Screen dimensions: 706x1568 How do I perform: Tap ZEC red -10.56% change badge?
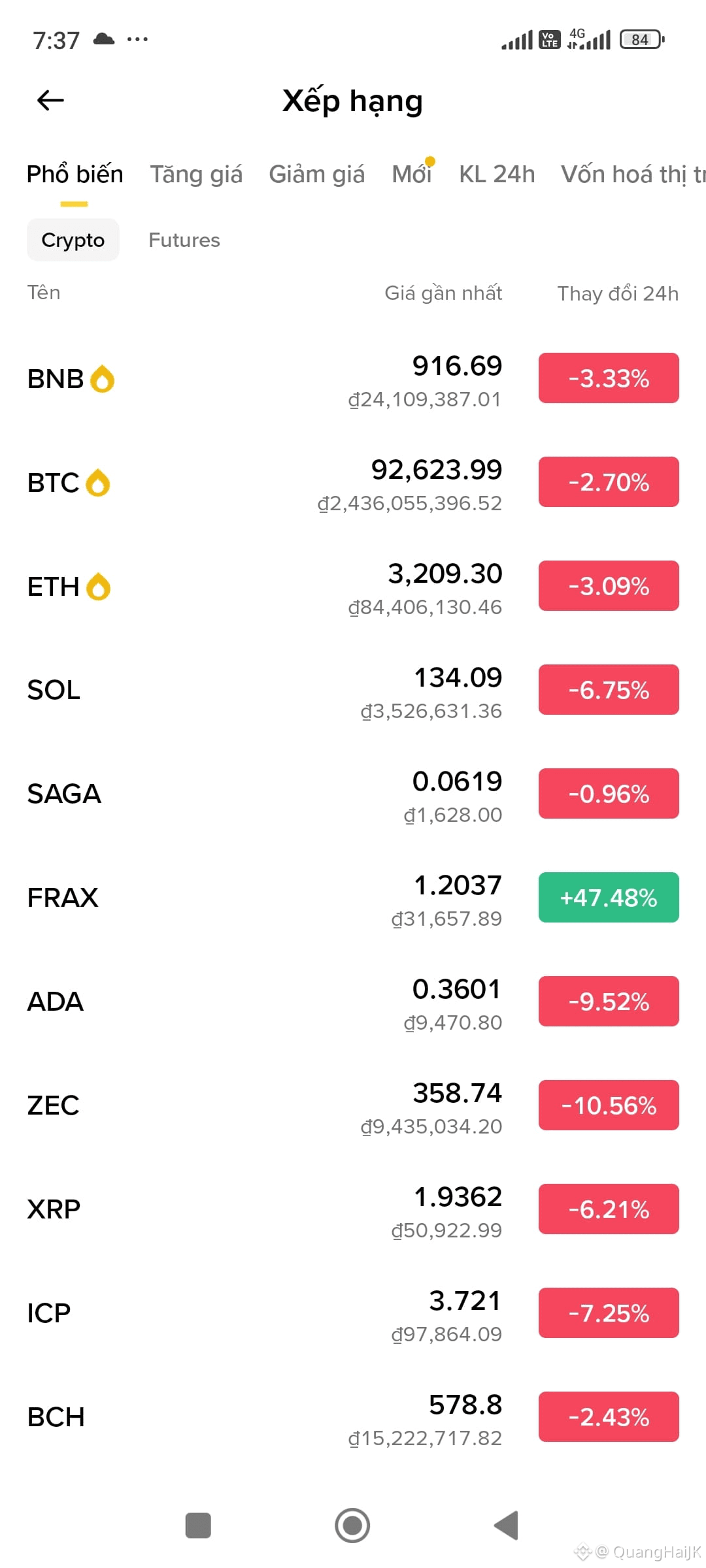click(x=609, y=1105)
